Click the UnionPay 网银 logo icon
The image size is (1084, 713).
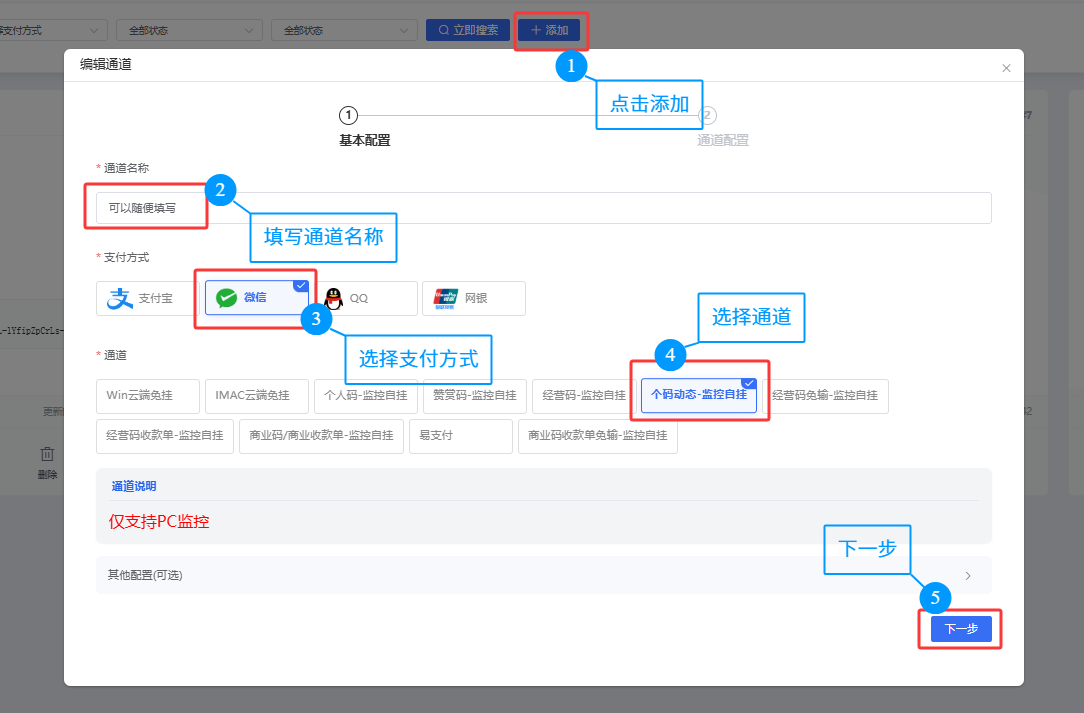pos(445,298)
